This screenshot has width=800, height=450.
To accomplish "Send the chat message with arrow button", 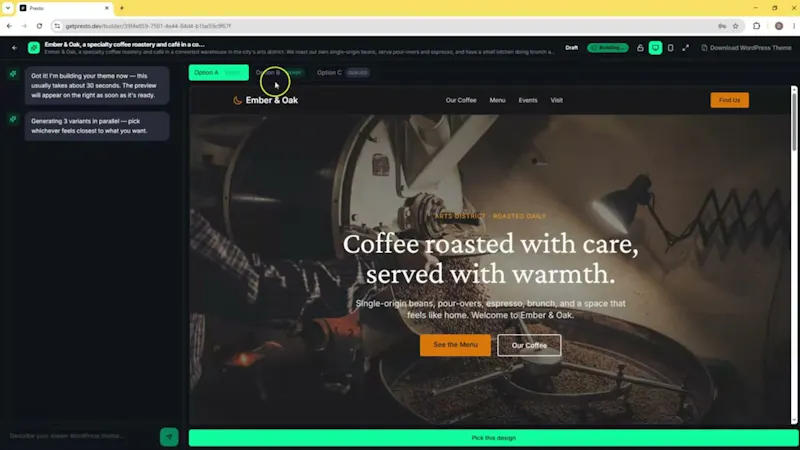I will tap(169, 437).
